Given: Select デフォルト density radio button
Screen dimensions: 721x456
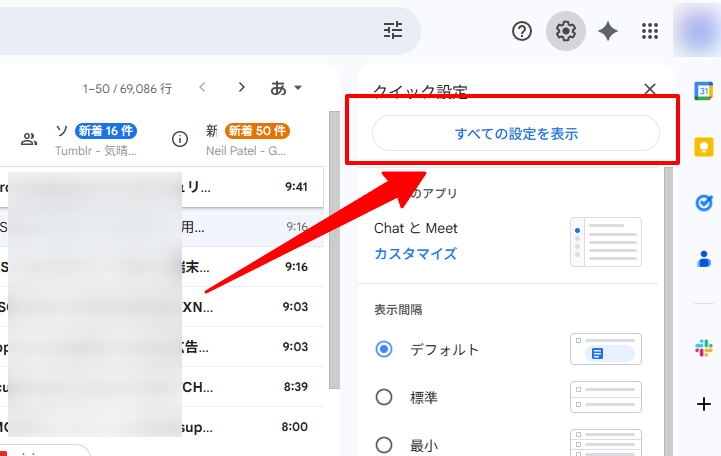Looking at the screenshot, I should 384,349.
